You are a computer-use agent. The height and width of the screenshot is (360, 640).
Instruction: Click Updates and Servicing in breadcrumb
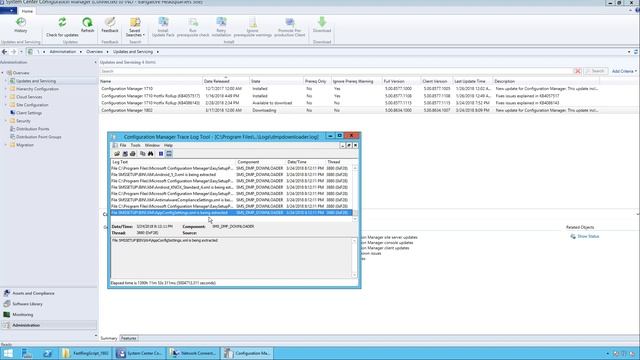[133, 52]
